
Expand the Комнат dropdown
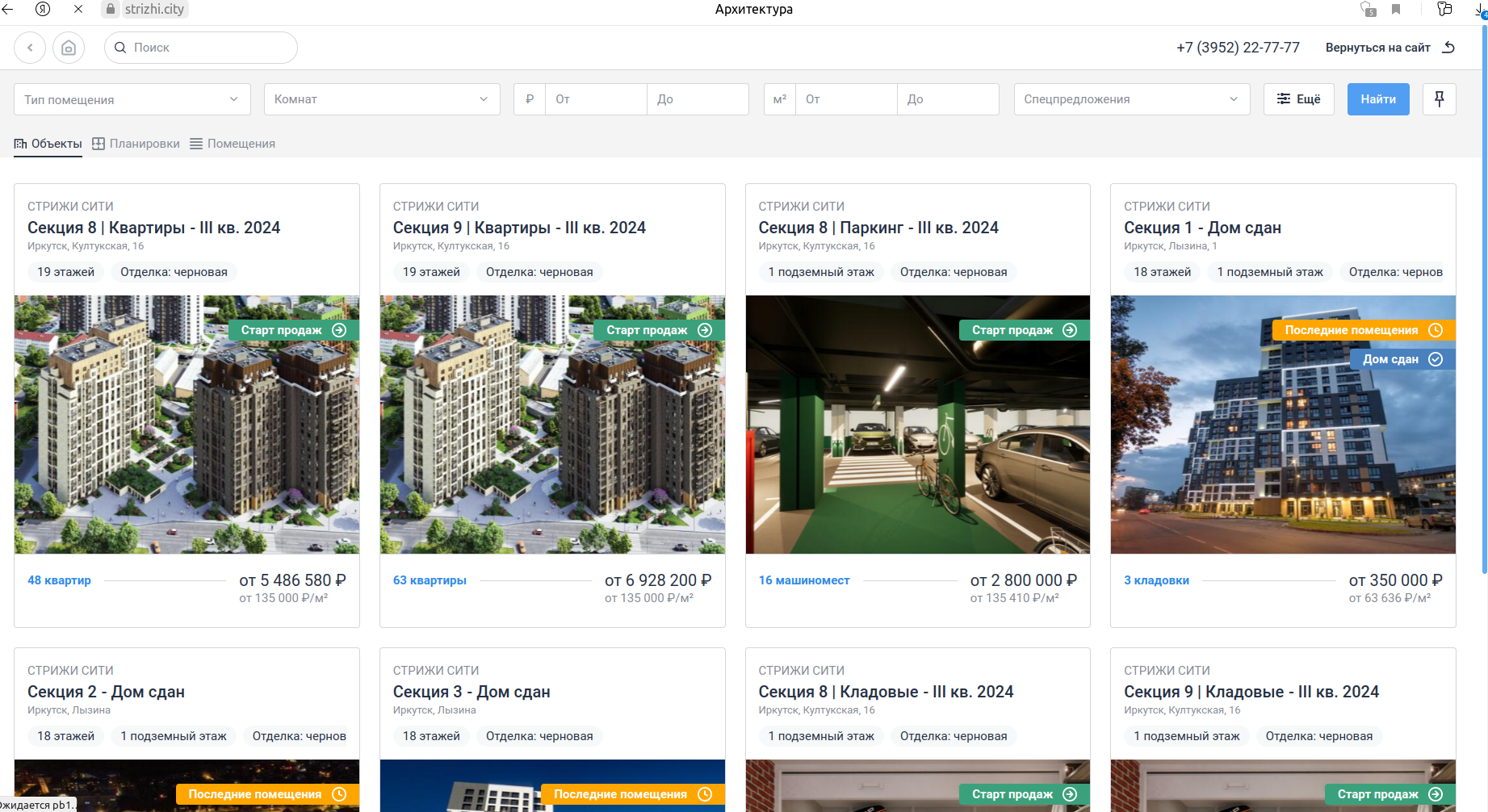pos(382,99)
